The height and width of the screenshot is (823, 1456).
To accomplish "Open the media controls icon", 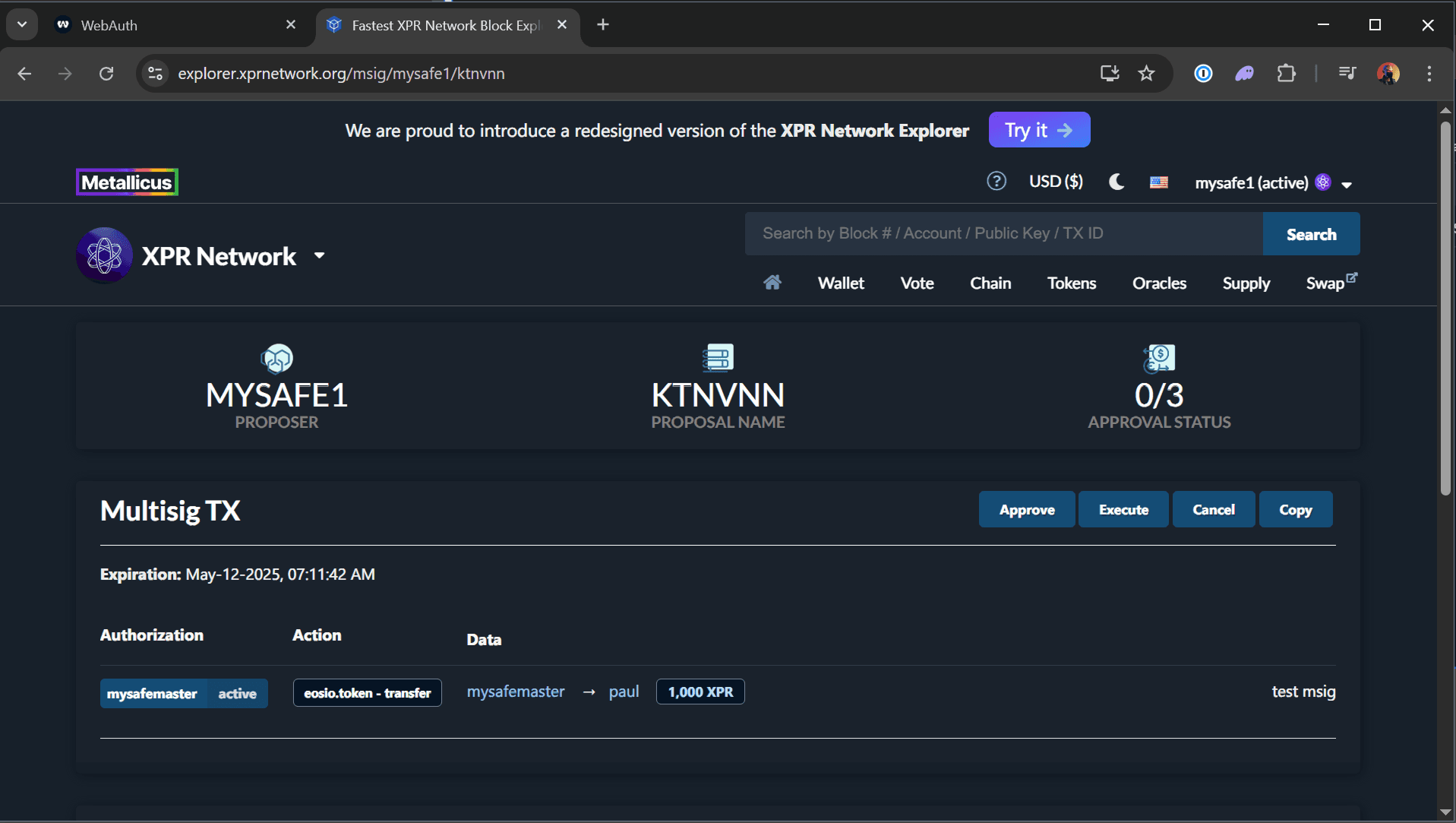I will [1347, 74].
